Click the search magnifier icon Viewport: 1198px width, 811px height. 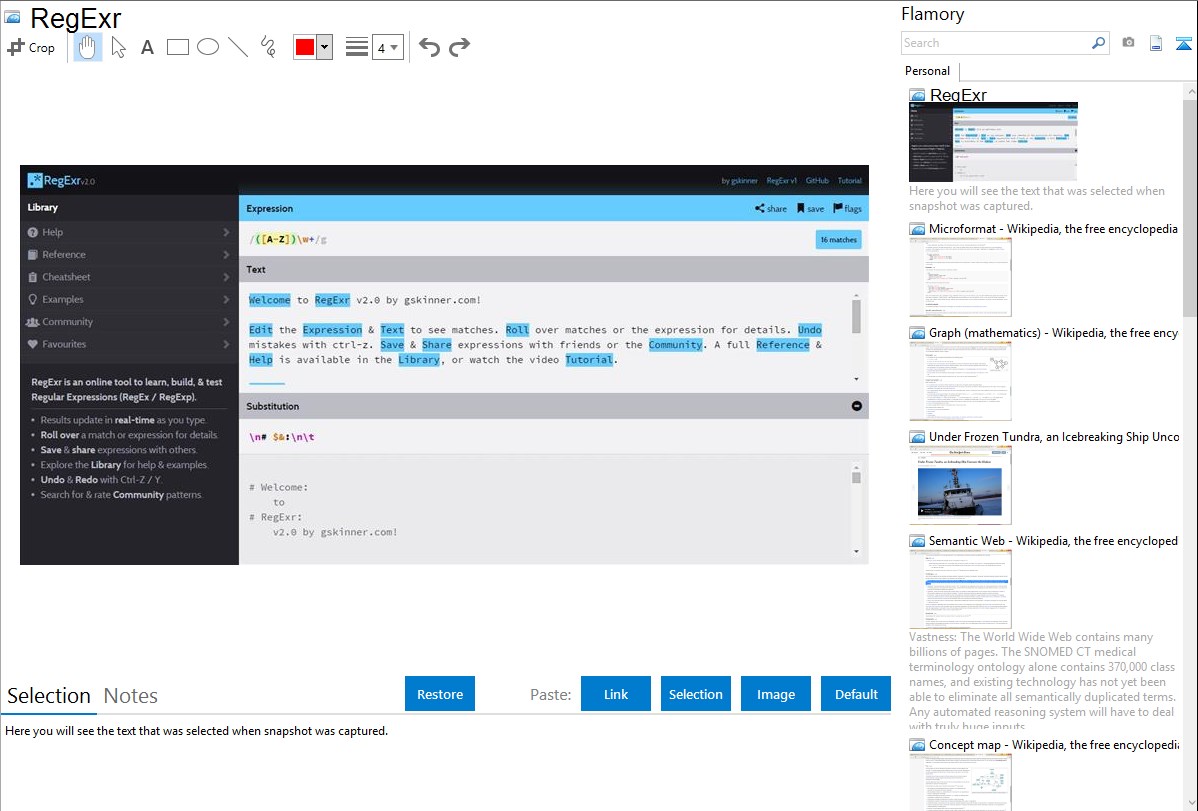click(1099, 43)
